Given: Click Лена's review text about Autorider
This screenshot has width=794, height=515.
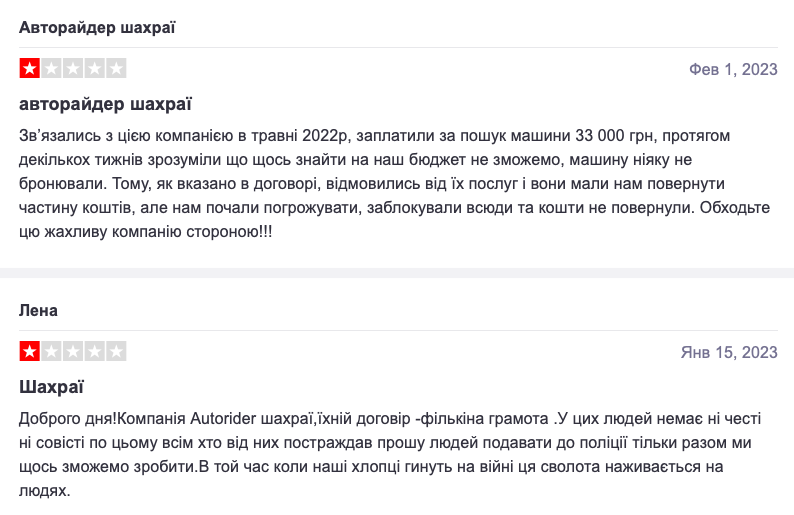Looking at the screenshot, I should [x=390, y=455].
